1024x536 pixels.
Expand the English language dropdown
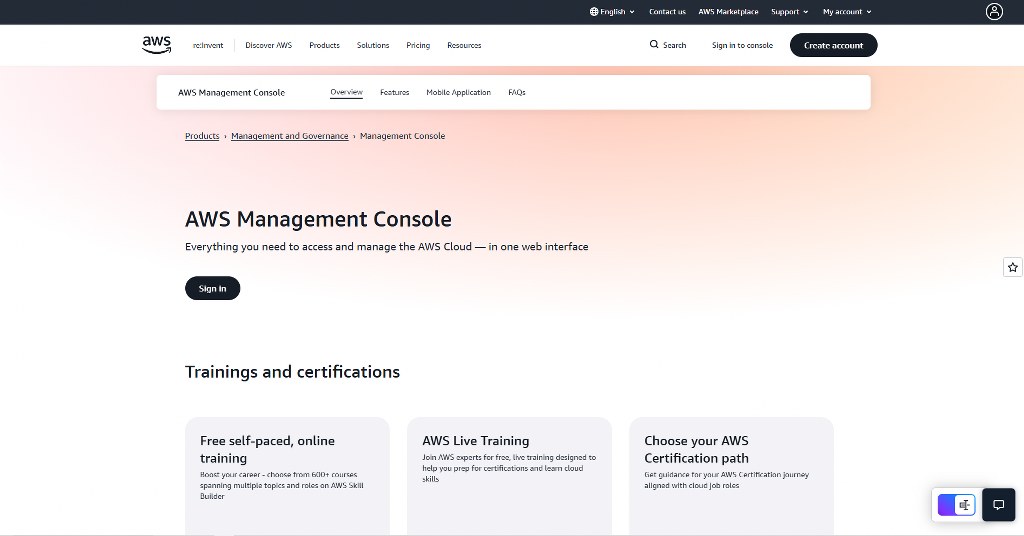(x=612, y=12)
